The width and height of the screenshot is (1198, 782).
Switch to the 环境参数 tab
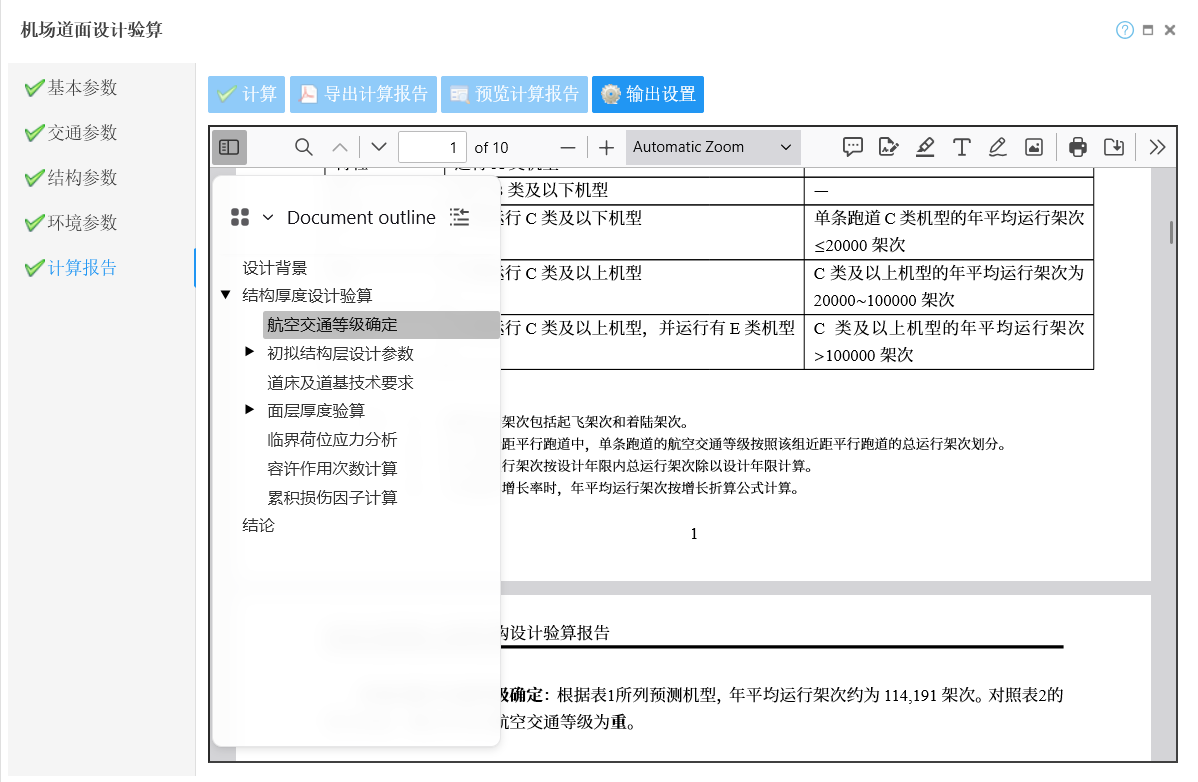pyautogui.click(x=82, y=223)
